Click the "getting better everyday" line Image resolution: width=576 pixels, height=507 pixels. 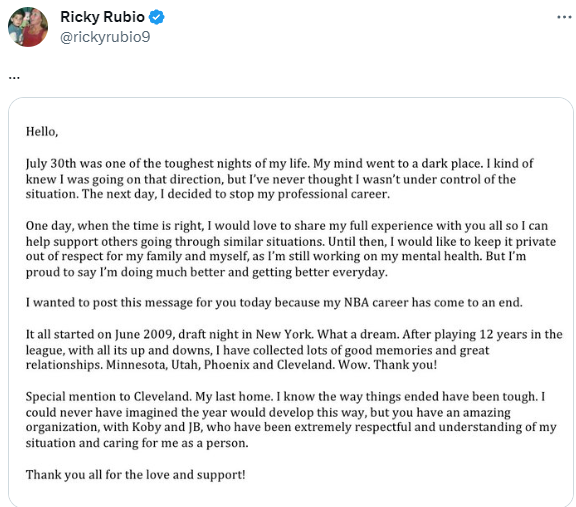(x=207, y=272)
